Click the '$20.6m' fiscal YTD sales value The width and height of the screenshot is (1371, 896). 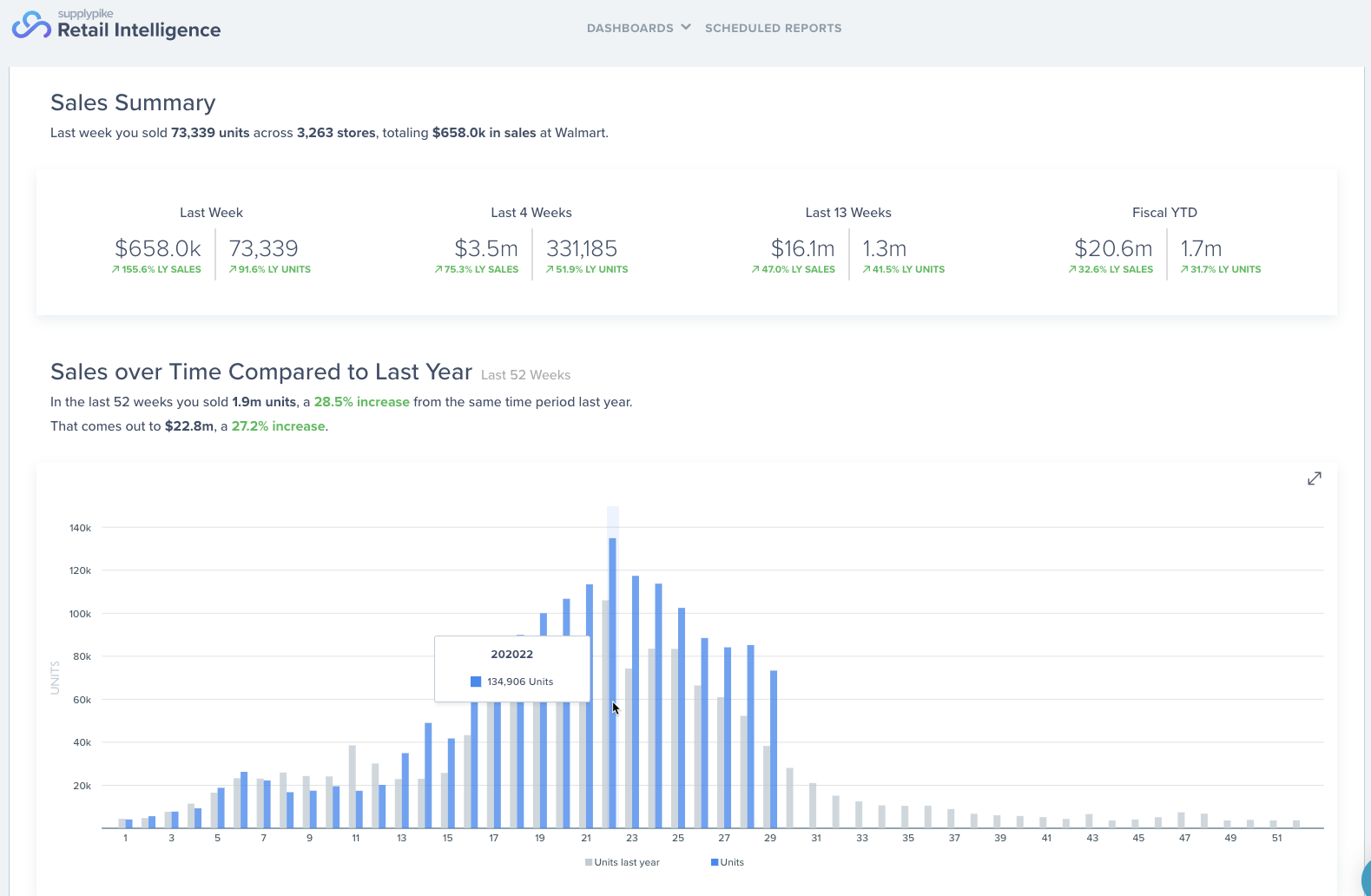click(1114, 248)
